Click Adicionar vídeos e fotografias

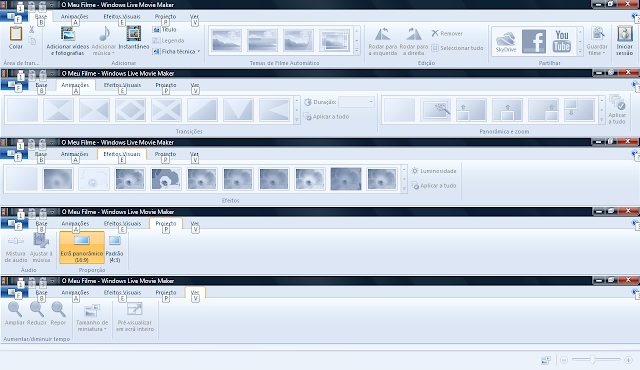(68, 40)
